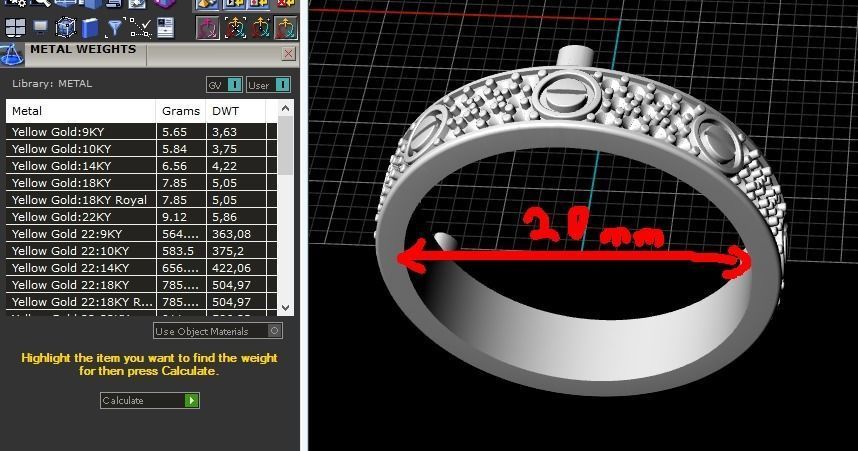The image size is (858, 451).
Task: Select the Yellow Gold 22:9KY row
Action: click(x=141, y=234)
